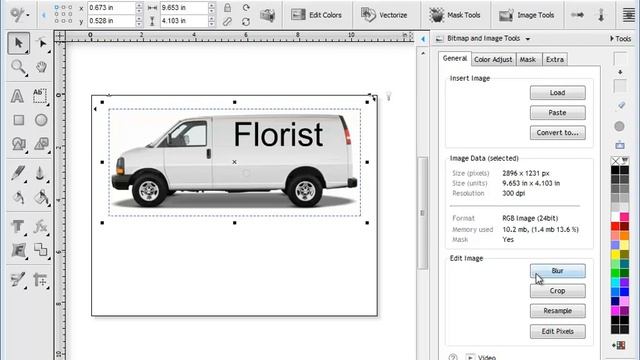Open Image Tools from the toolbar
640x360 pixels.
pos(527,15)
